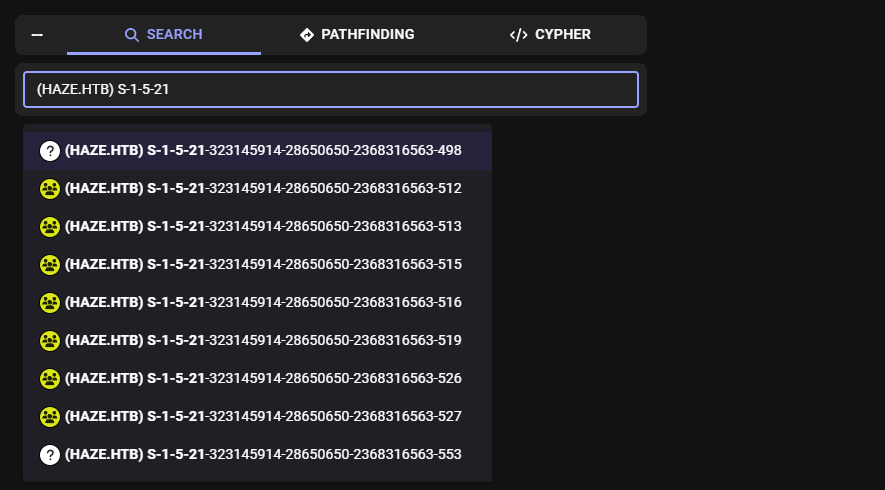The width and height of the screenshot is (885, 490).
Task: Open the Pathfinding tab
Action: pyautogui.click(x=357, y=35)
